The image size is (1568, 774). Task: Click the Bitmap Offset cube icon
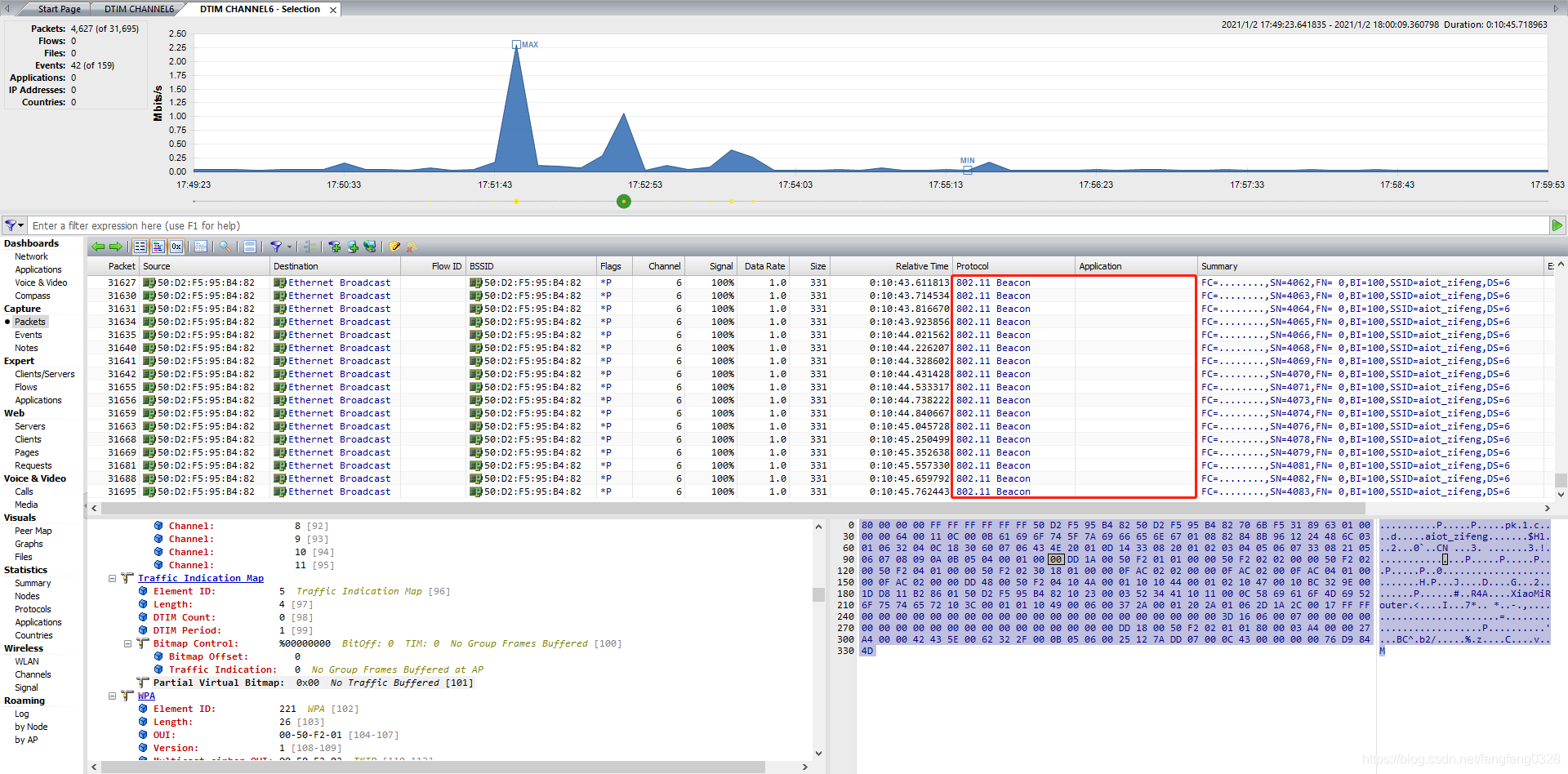158,656
